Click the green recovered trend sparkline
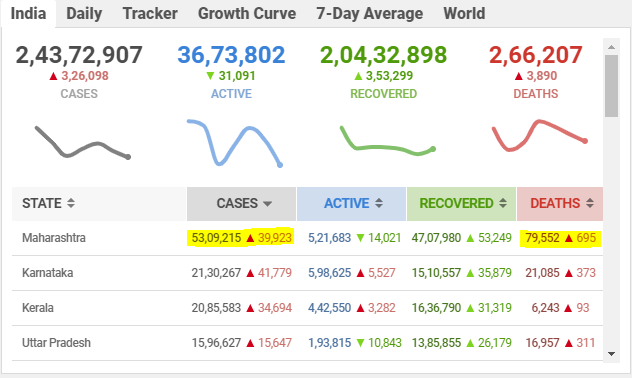This screenshot has width=632, height=378. click(388, 141)
